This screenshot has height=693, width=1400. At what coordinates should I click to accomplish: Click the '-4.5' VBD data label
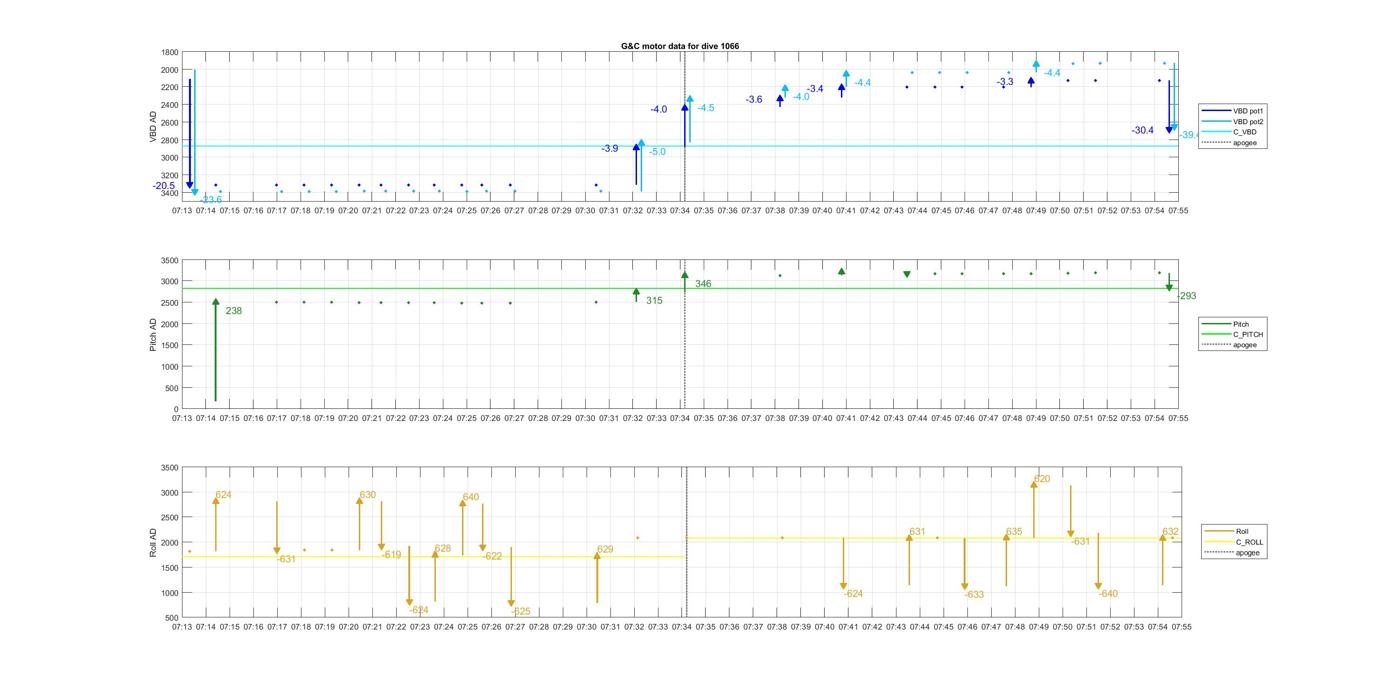click(x=706, y=108)
